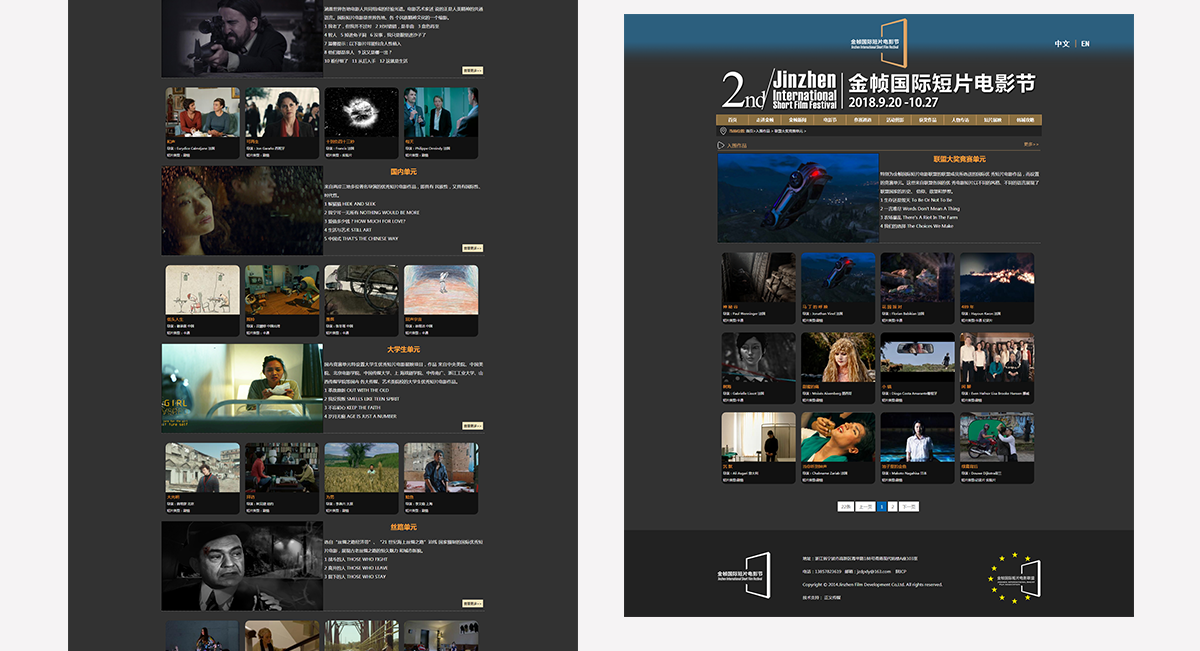Screen dimensions: 1200x651
Task: Click the 大学生单元 section heading
Action: coord(404,350)
